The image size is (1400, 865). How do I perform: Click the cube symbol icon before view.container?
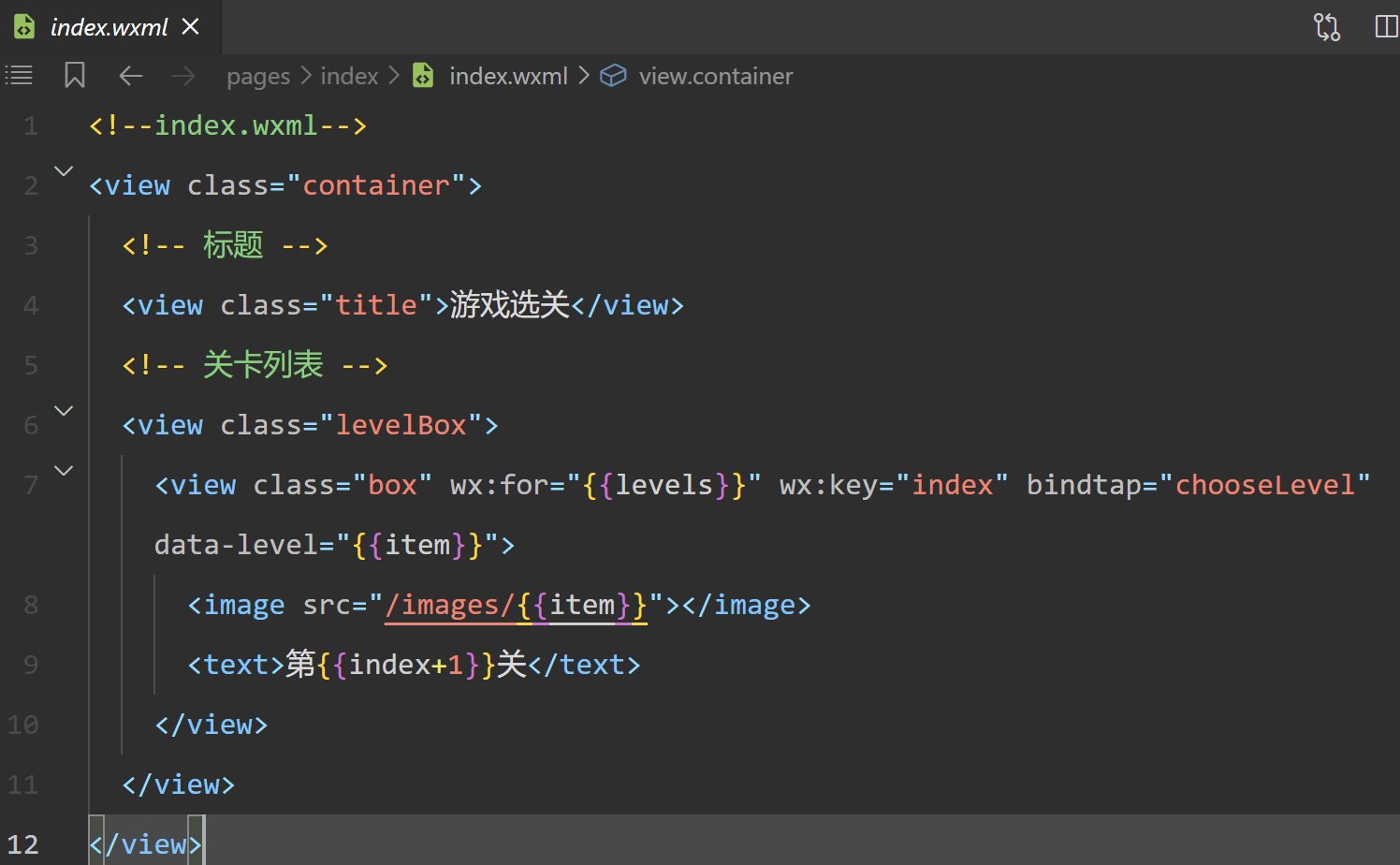[x=613, y=76]
